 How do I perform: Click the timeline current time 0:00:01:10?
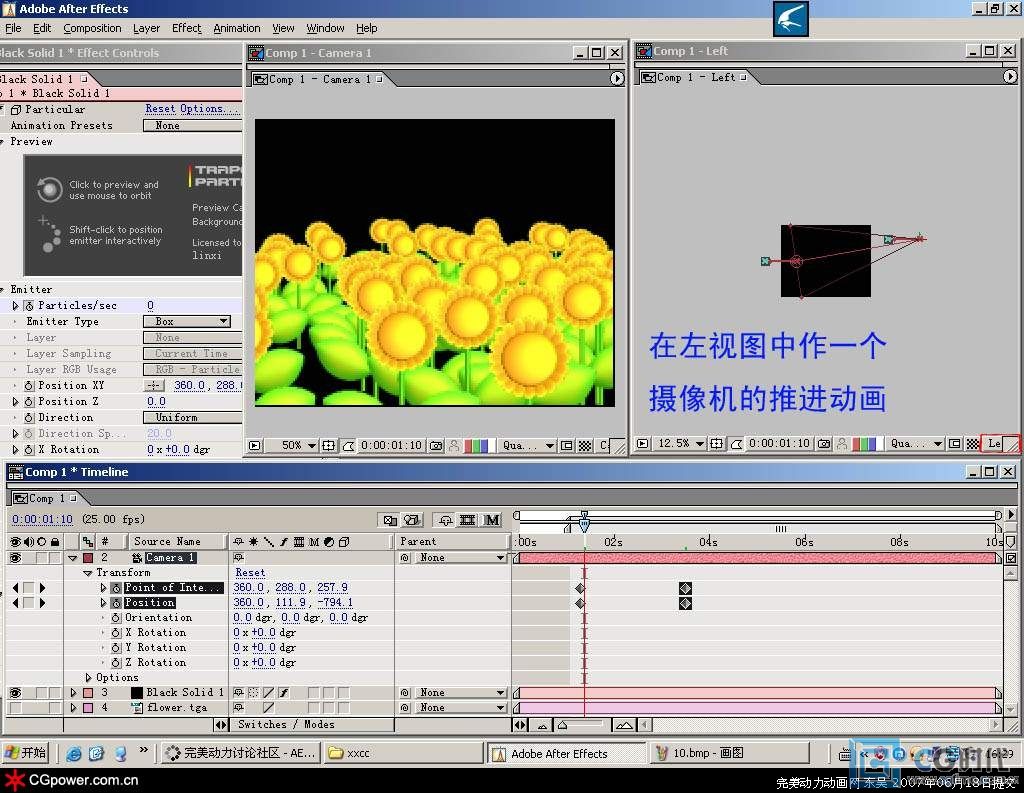(x=42, y=519)
